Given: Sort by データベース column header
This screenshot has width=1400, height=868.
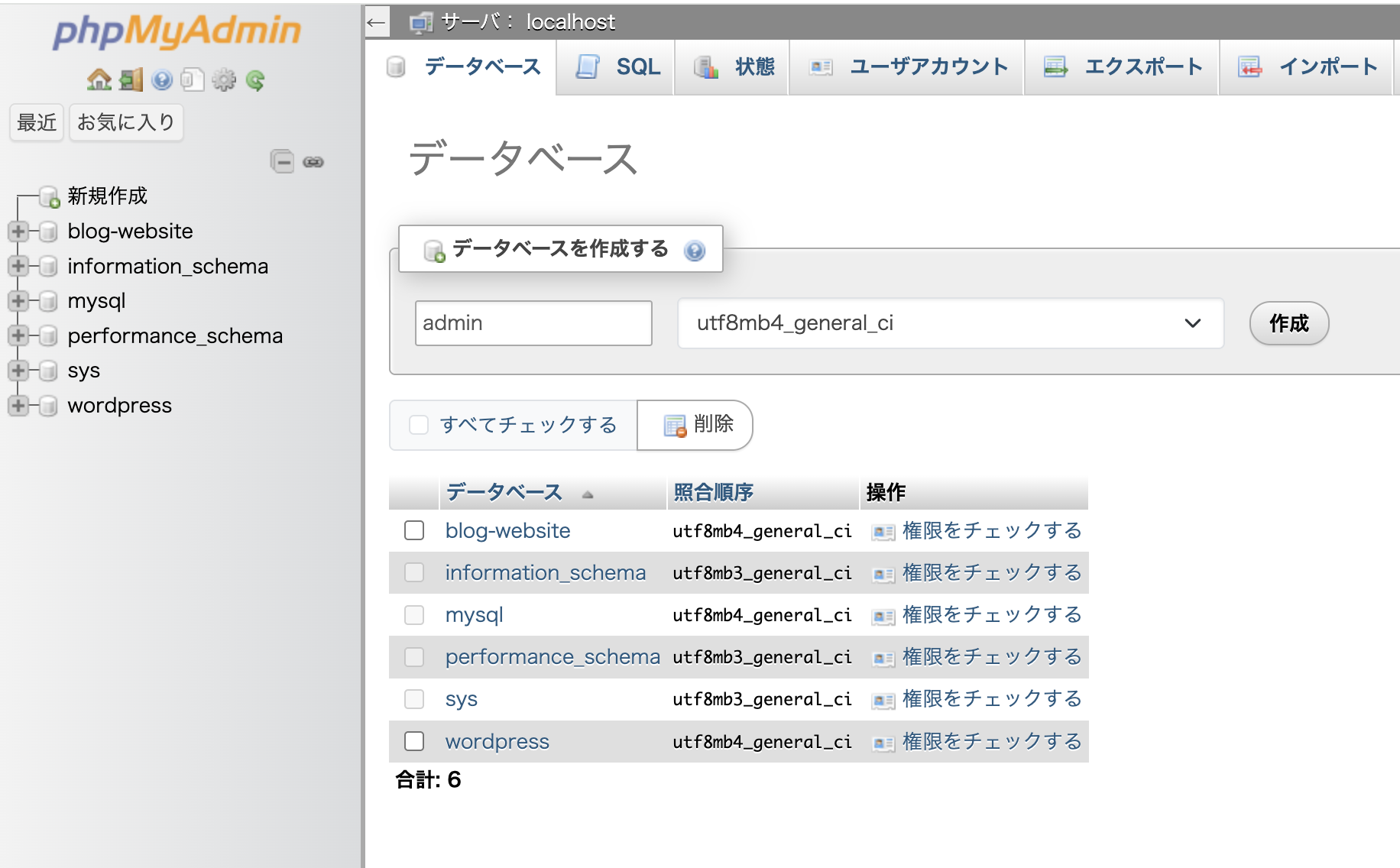Looking at the screenshot, I should [x=504, y=492].
